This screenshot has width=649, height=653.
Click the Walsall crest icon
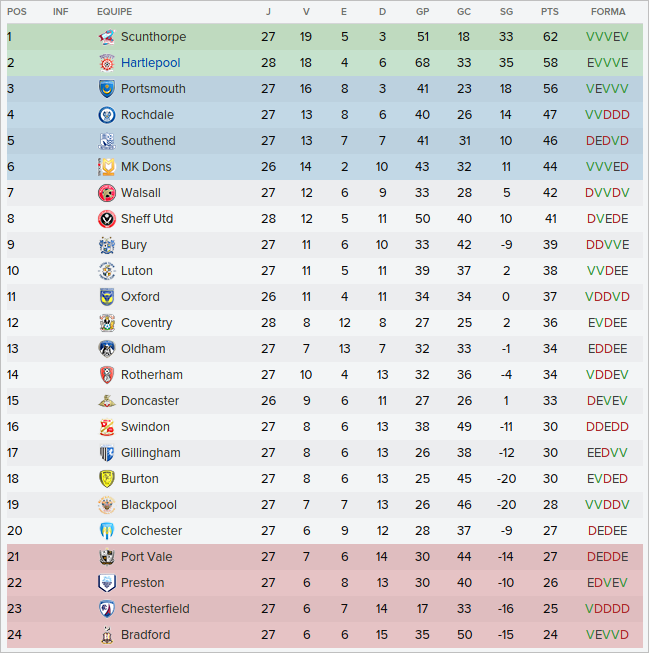pos(106,193)
